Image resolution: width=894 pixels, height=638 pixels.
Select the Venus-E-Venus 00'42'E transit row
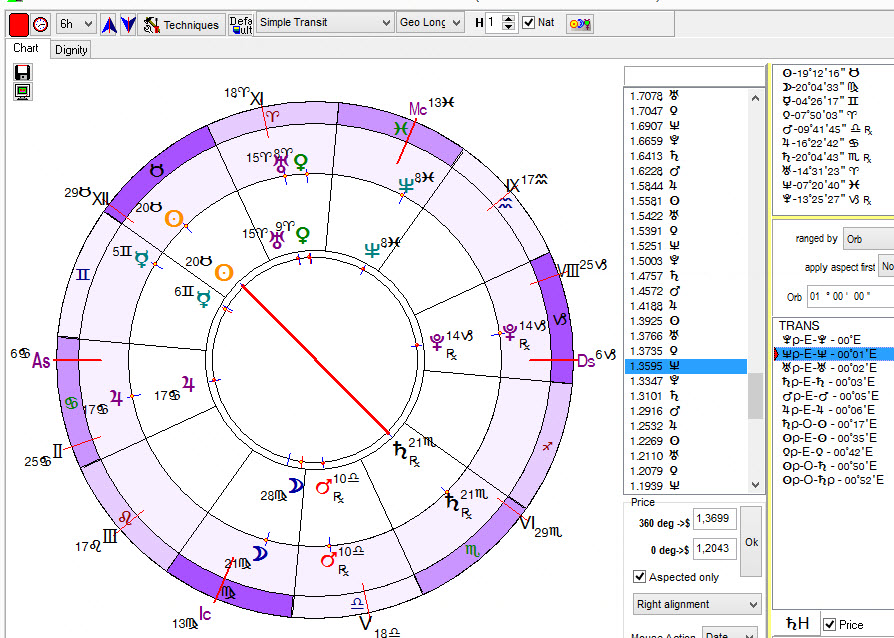834,452
